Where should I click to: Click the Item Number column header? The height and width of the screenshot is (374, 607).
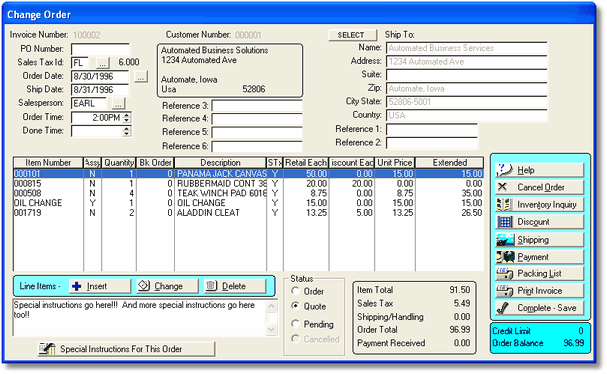(48, 163)
